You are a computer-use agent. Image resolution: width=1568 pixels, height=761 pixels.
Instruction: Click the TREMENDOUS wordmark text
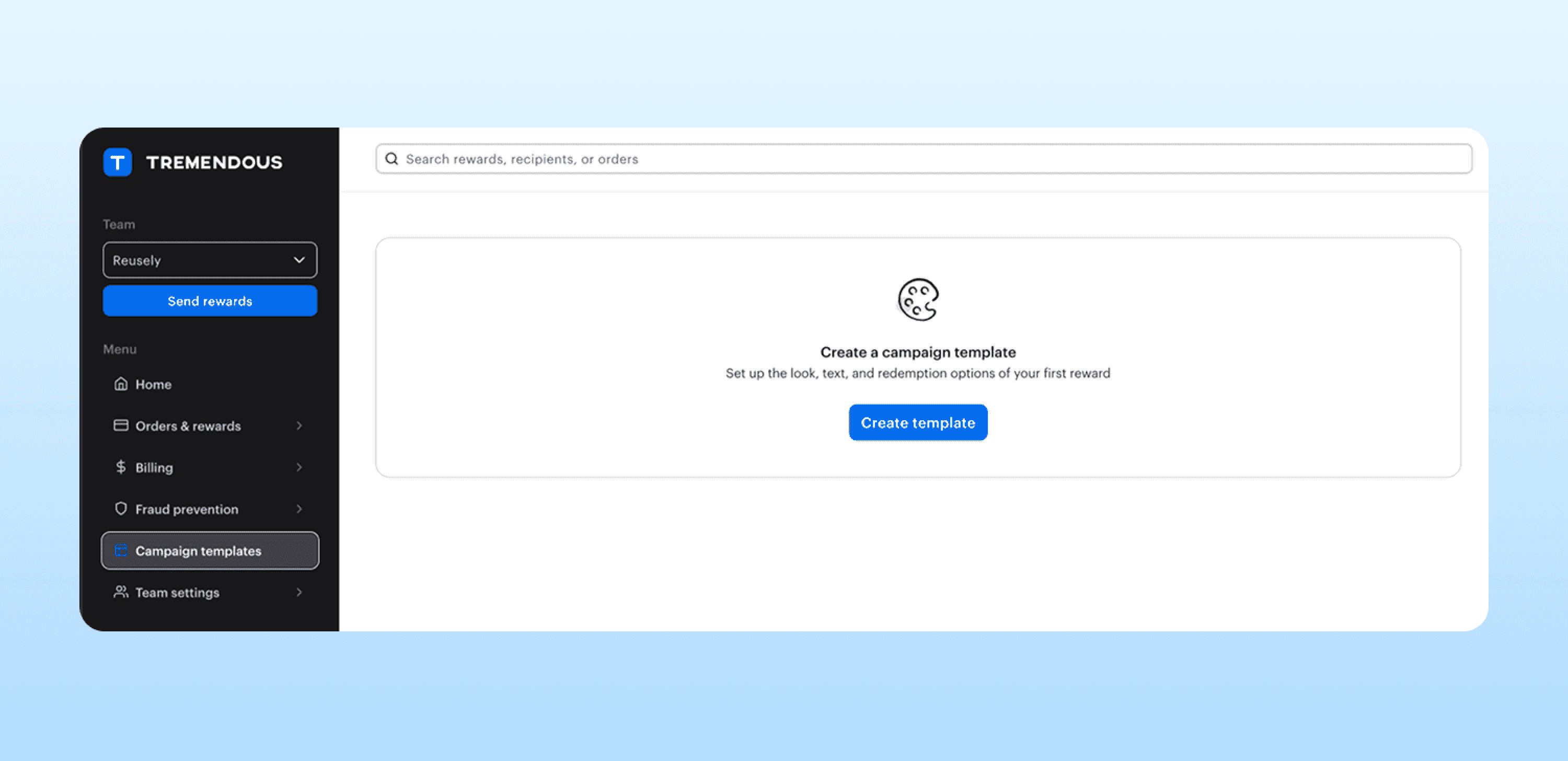click(214, 163)
